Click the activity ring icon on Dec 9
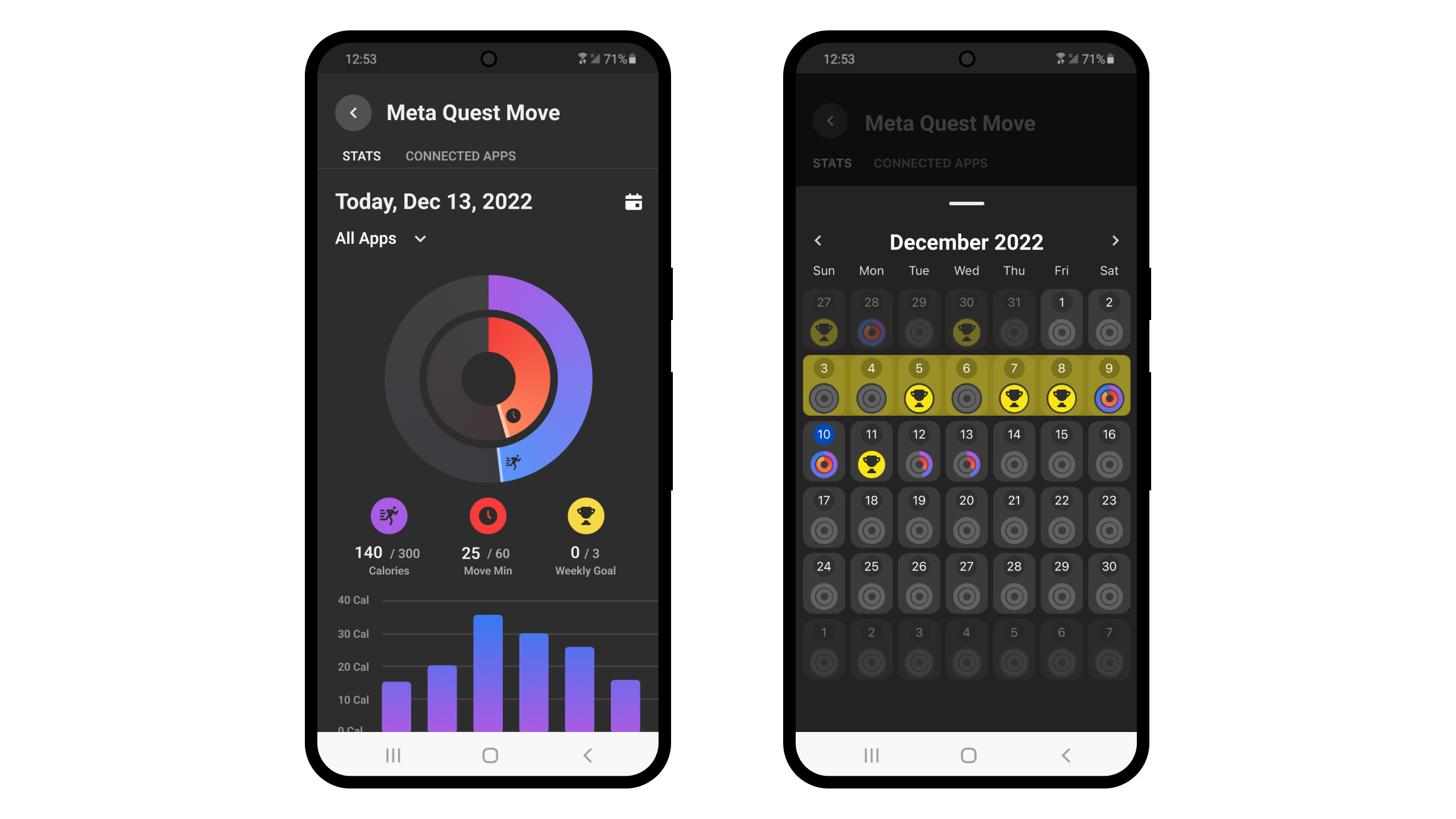This screenshot has height=819, width=1456. click(1108, 398)
